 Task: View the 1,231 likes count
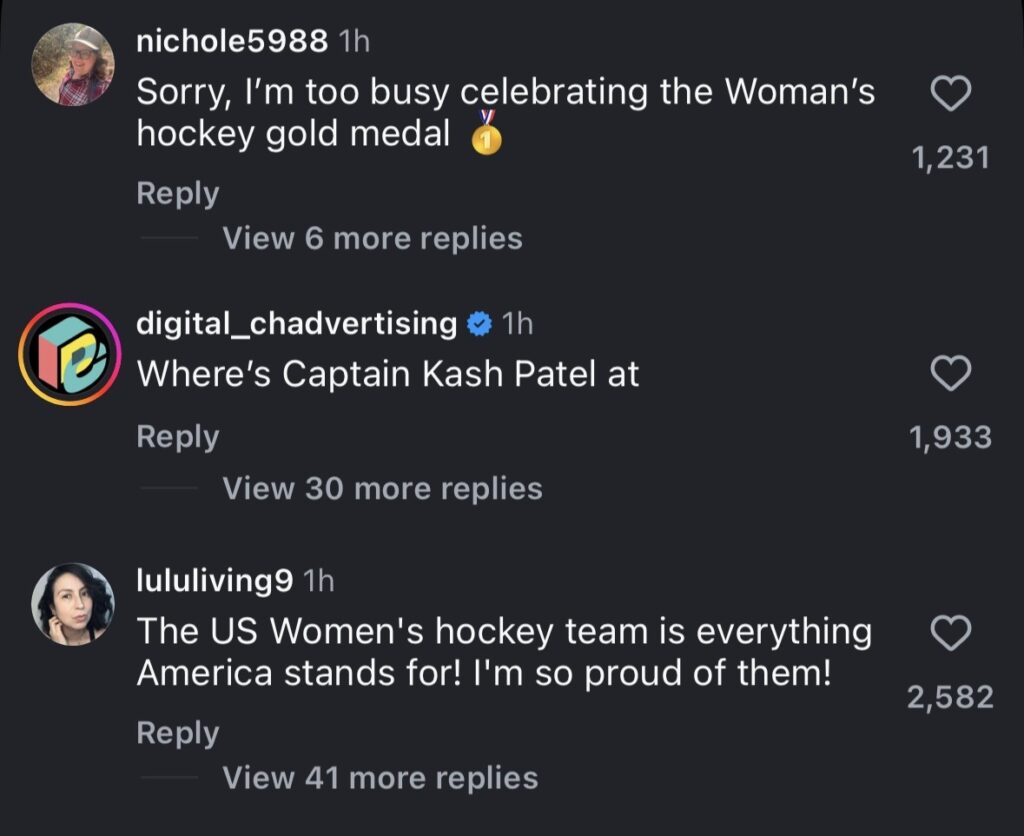(950, 157)
